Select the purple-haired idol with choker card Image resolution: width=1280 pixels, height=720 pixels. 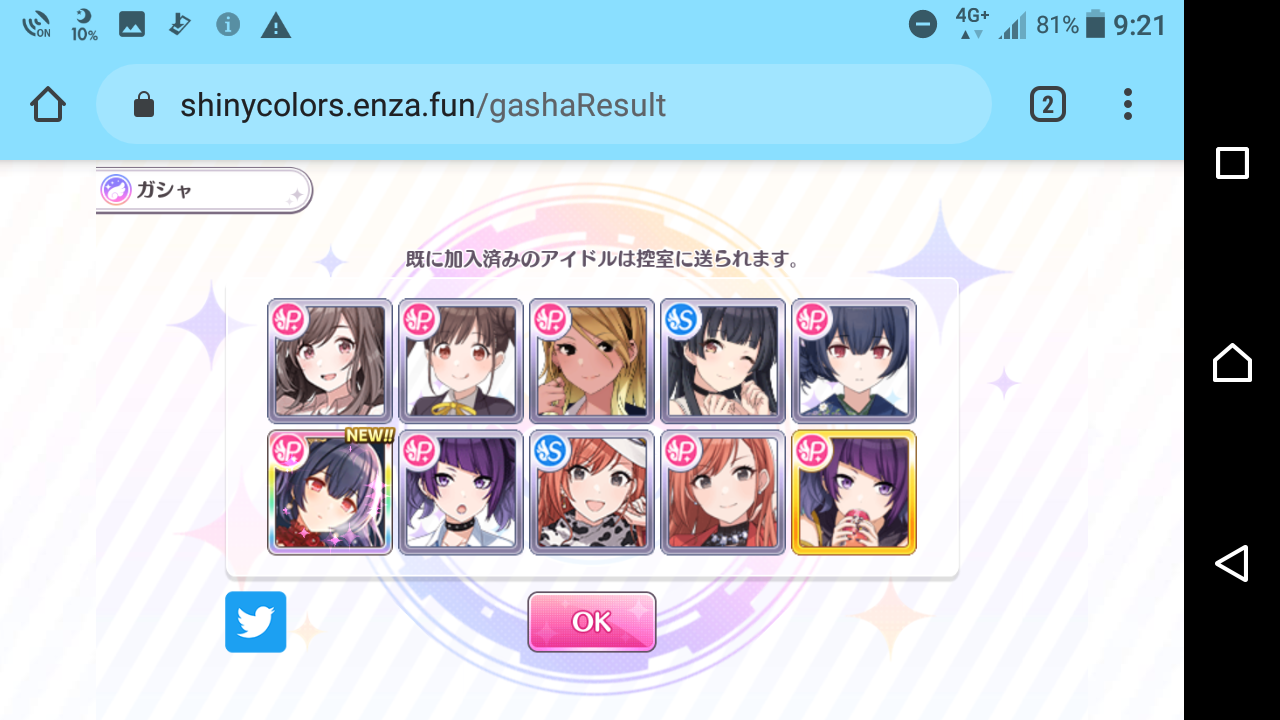point(461,492)
